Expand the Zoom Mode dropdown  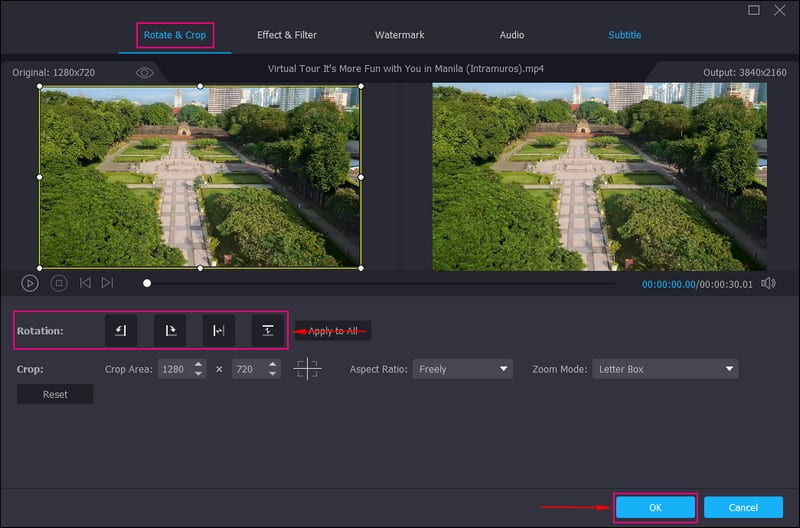[665, 369]
